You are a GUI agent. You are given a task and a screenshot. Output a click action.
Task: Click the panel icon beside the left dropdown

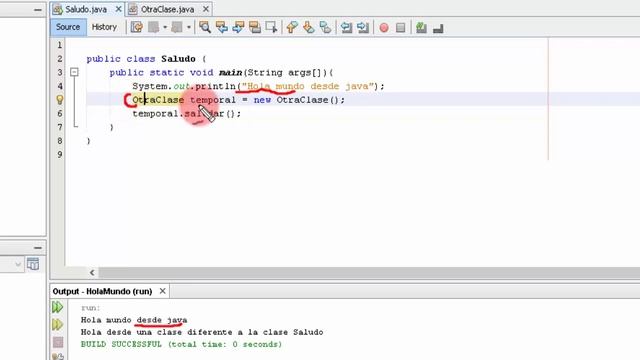pos(33,264)
